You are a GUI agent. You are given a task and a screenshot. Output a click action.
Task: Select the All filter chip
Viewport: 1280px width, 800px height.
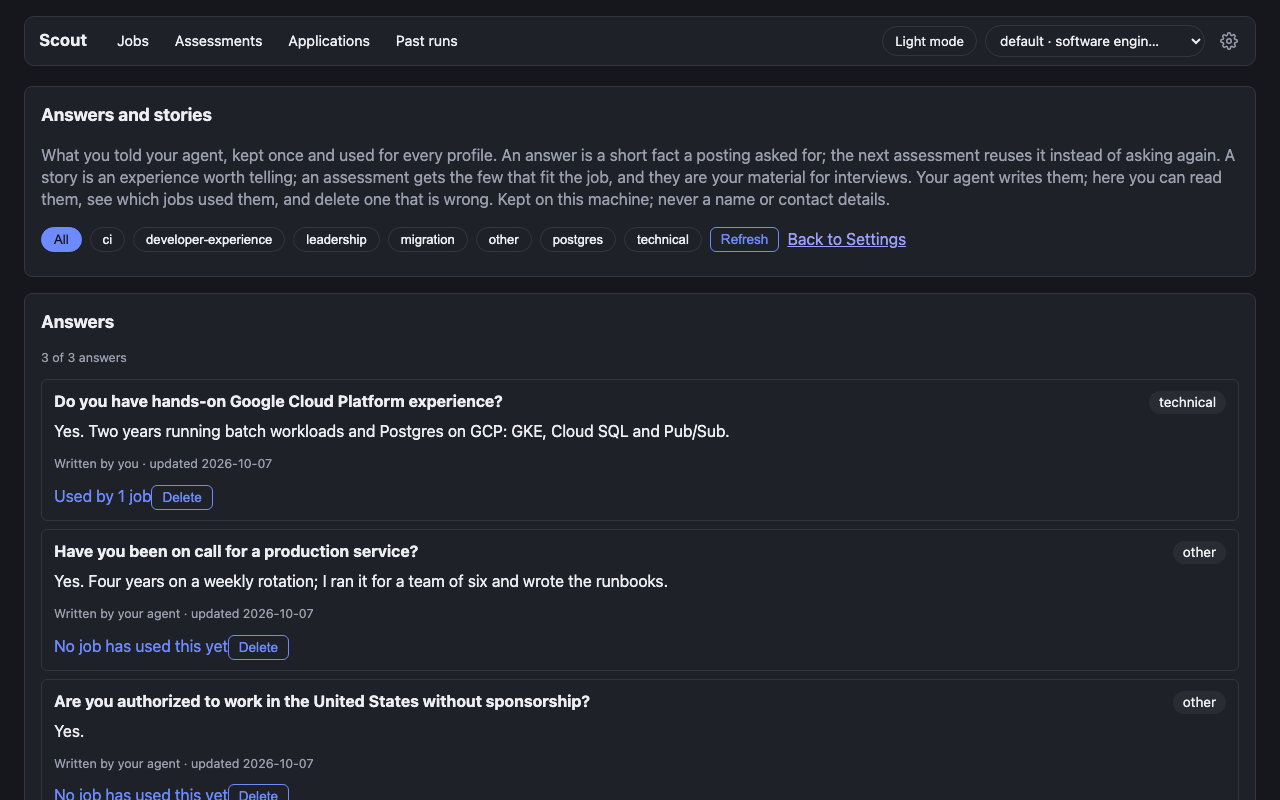coord(61,240)
